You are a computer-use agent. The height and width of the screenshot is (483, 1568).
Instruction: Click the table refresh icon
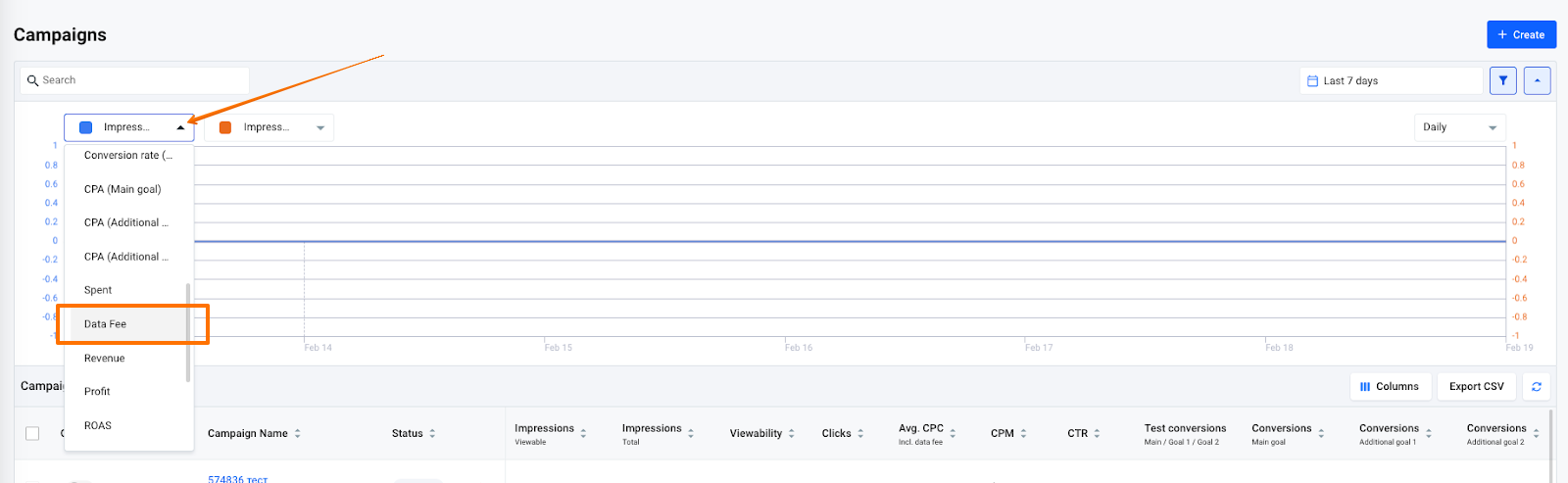pos(1536,387)
